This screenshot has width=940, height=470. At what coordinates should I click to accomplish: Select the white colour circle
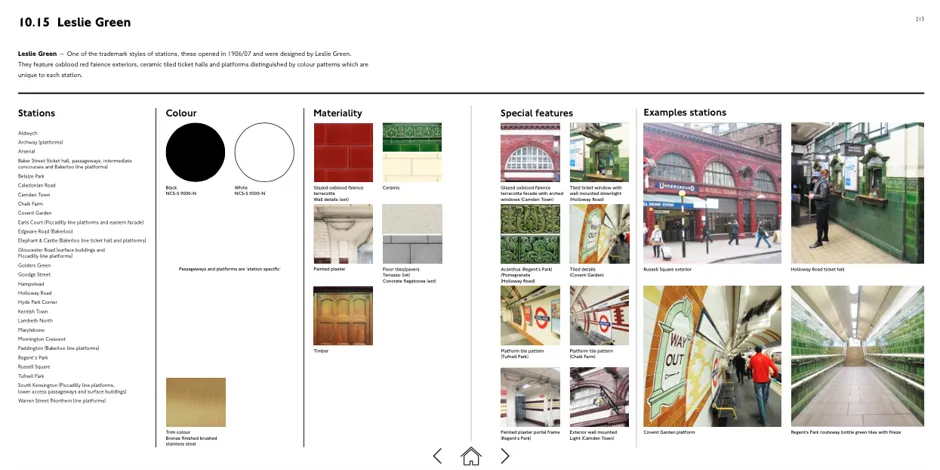(x=264, y=152)
